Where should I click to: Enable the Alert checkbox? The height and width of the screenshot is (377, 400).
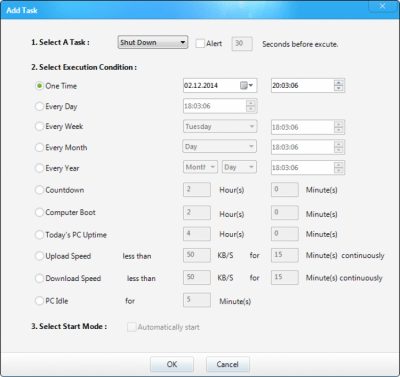tap(200, 43)
